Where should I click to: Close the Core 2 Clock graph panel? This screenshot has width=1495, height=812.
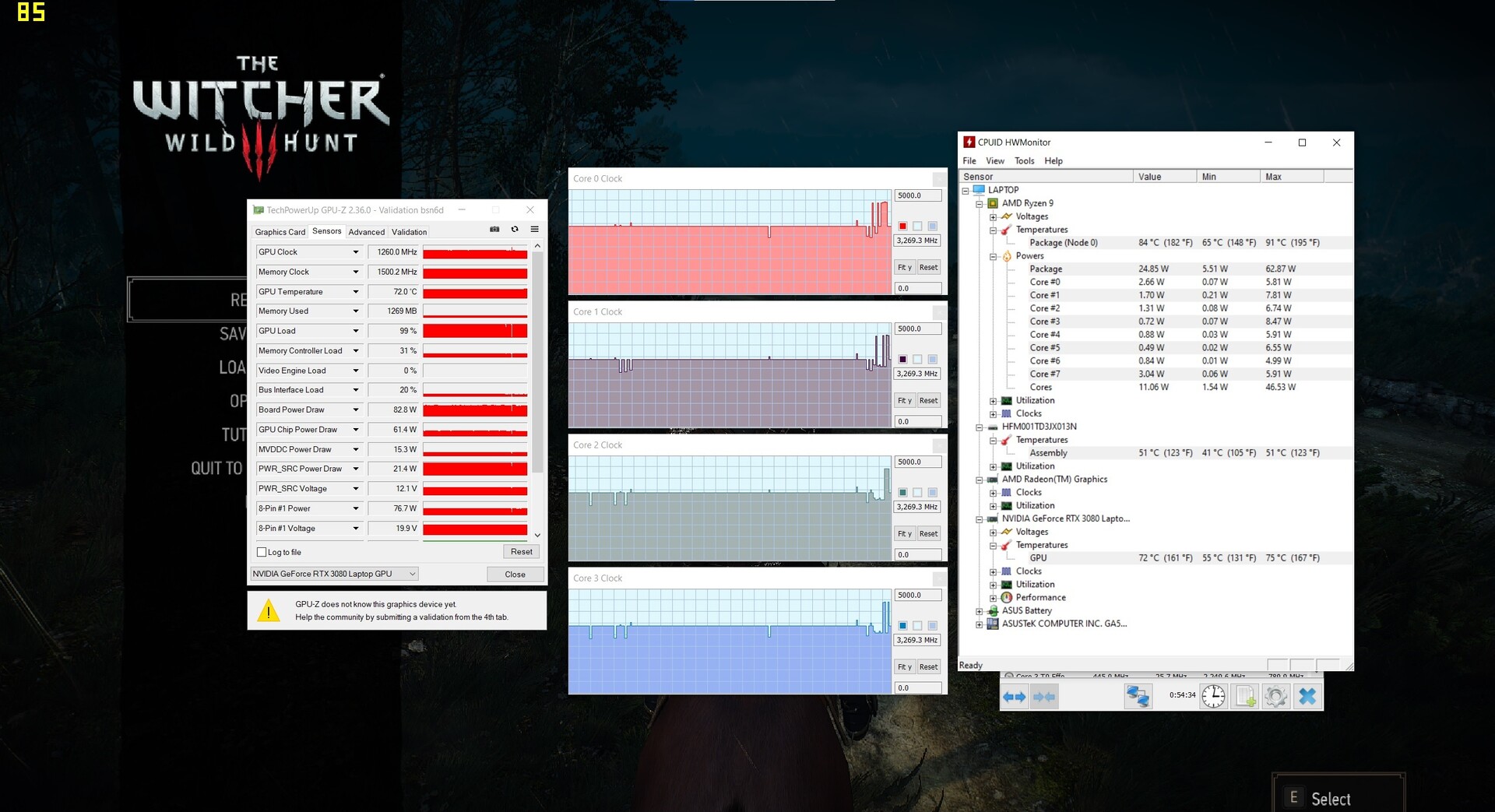pyautogui.click(x=940, y=445)
